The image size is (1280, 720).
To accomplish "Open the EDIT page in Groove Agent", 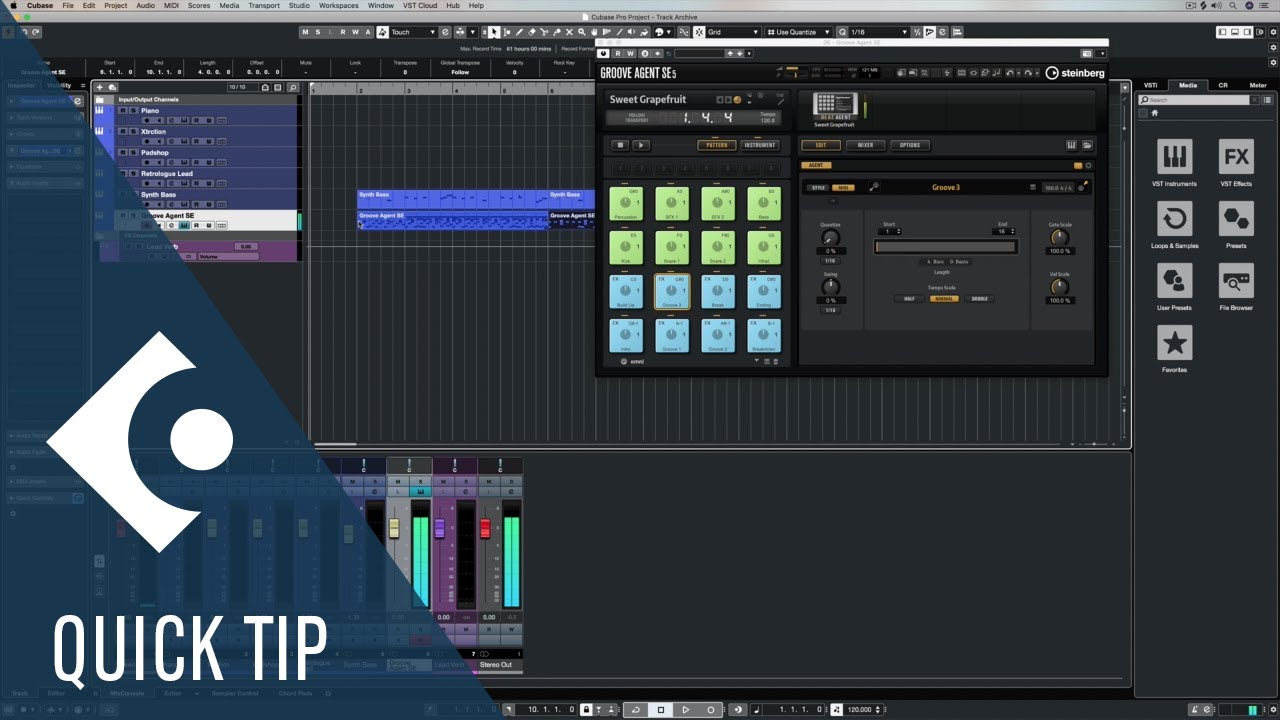I will [821, 145].
